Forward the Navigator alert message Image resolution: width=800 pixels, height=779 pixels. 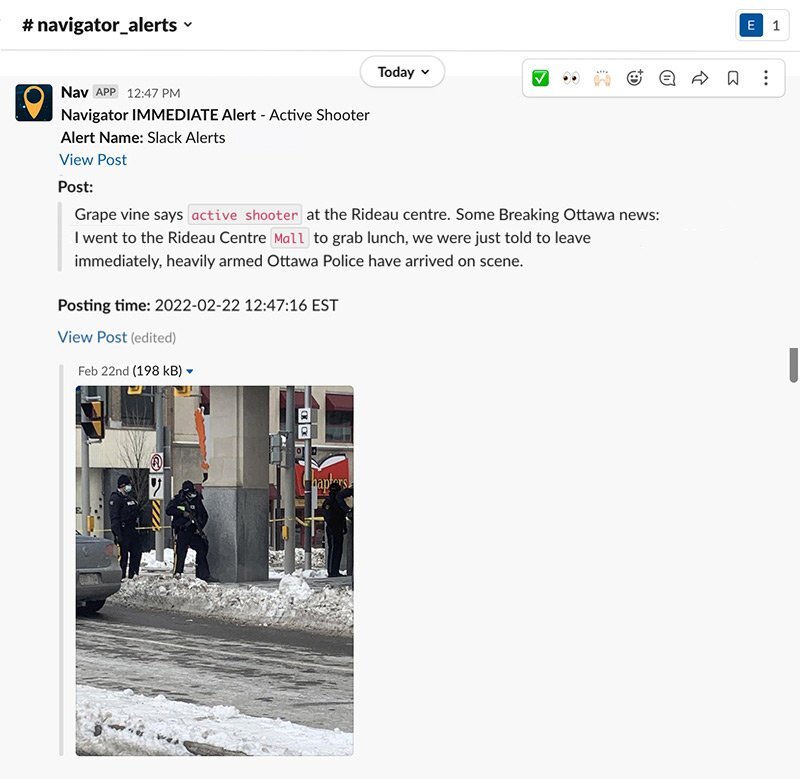point(700,77)
